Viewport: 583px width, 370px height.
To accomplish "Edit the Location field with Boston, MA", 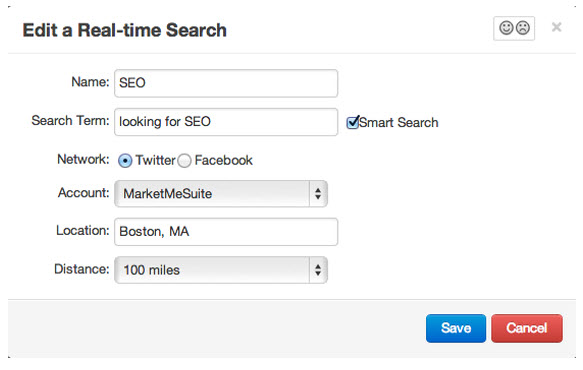I will (226, 232).
